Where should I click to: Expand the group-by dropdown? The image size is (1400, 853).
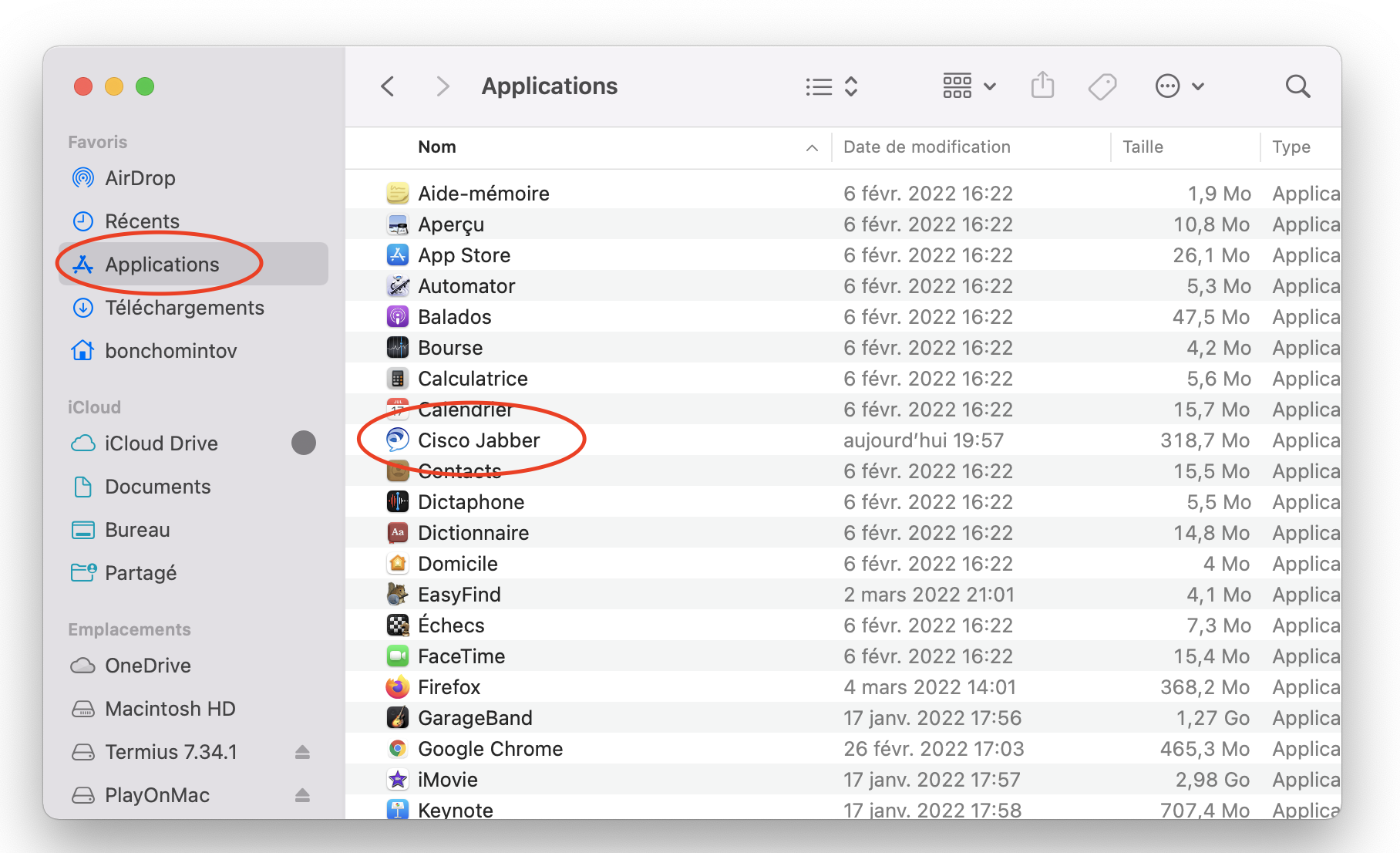pyautogui.click(x=969, y=86)
